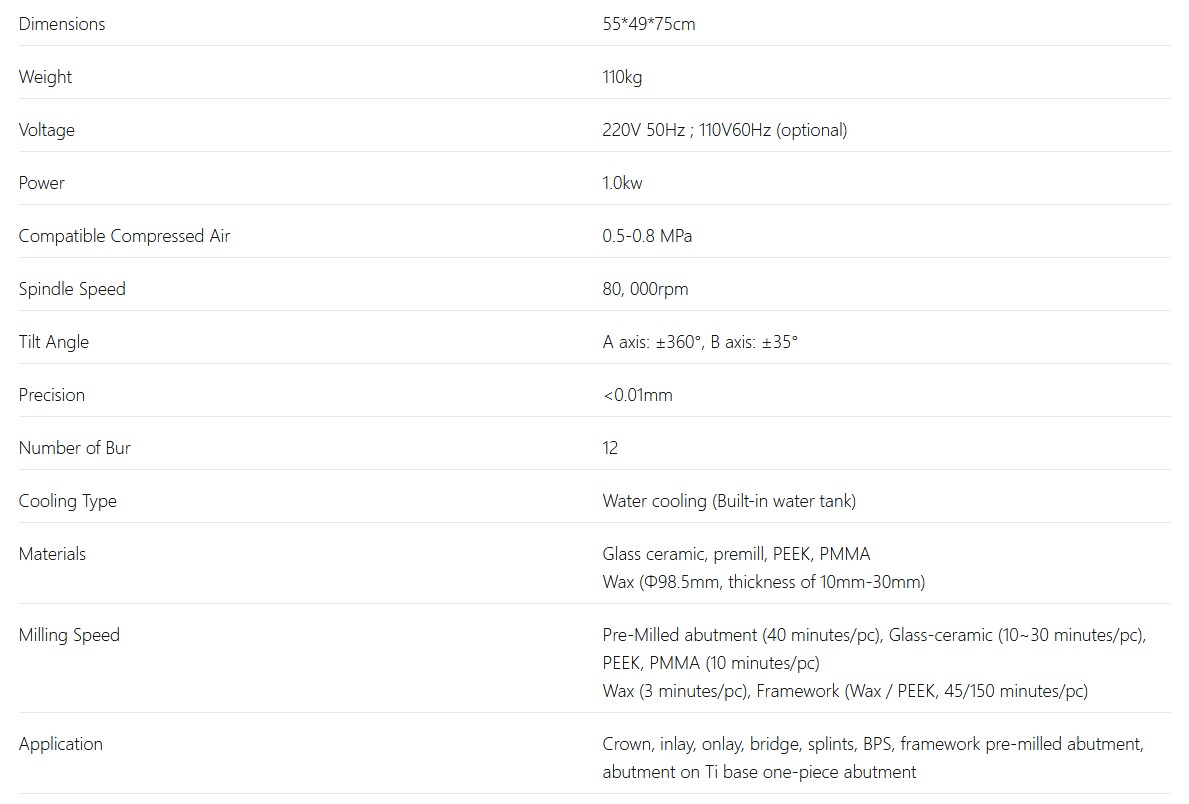The image size is (1189, 804).
Task: Select the 0.5-0.8 MPa value
Action: (x=647, y=236)
